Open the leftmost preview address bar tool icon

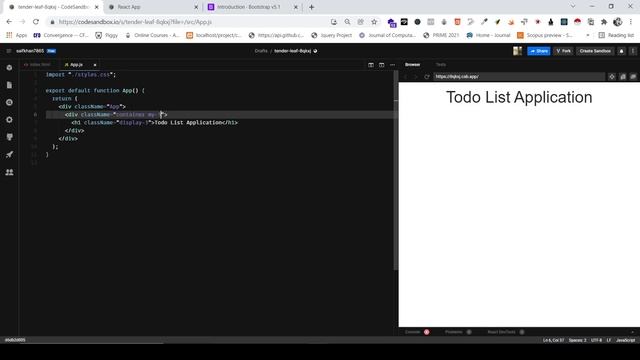point(612,77)
